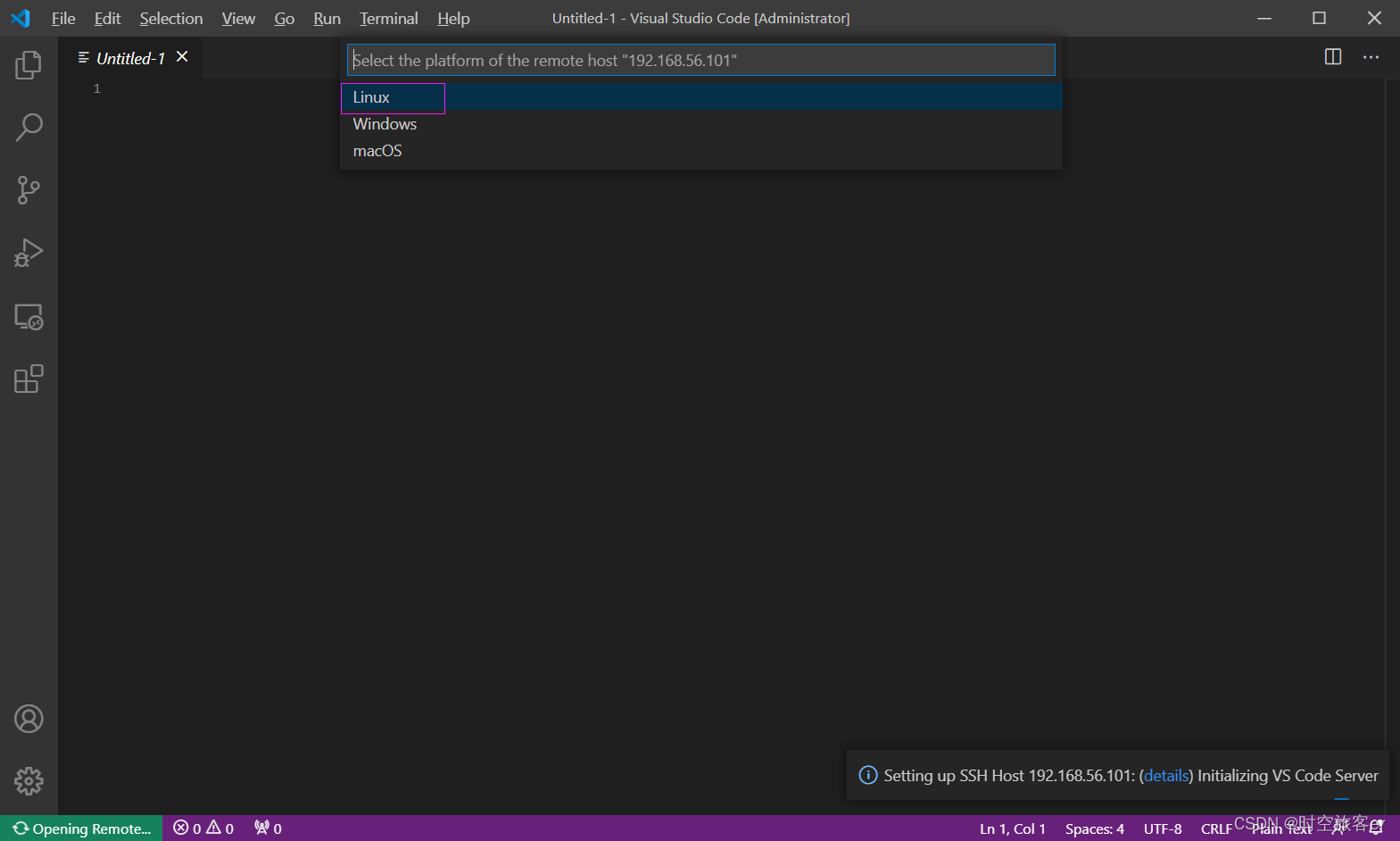1400x841 pixels.
Task: Click the Ln 1, Col 1 status item
Action: [x=1013, y=829]
